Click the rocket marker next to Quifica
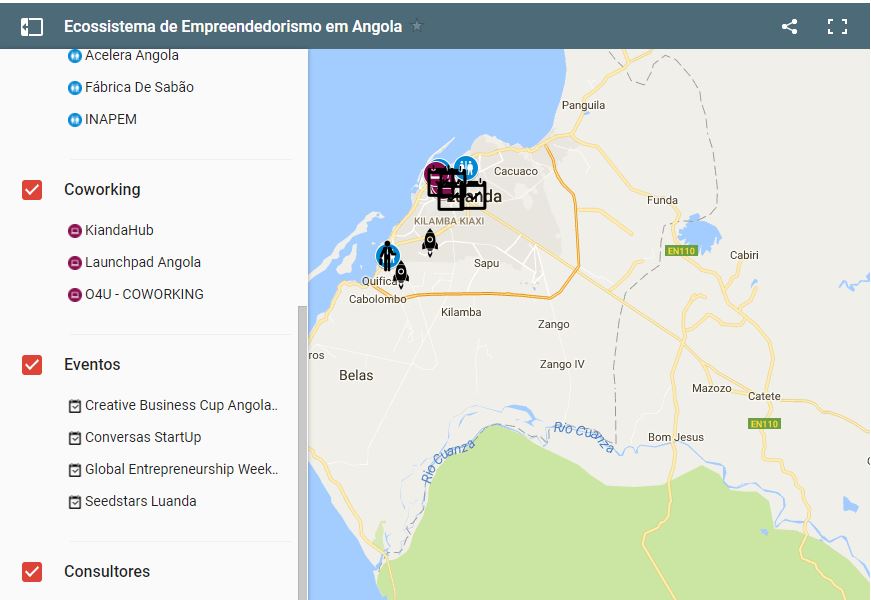This screenshot has height=600, width=871. [401, 274]
